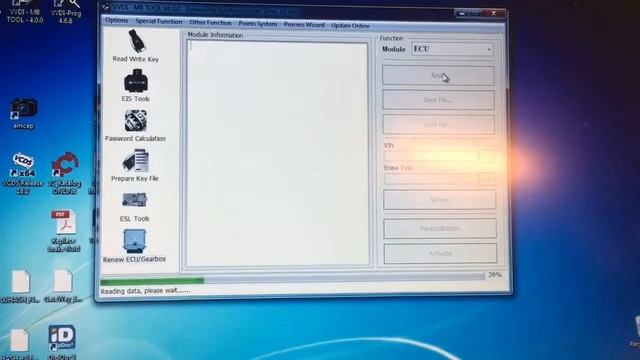Open the Points System menu
The width and height of the screenshot is (640, 360).
(258, 24)
